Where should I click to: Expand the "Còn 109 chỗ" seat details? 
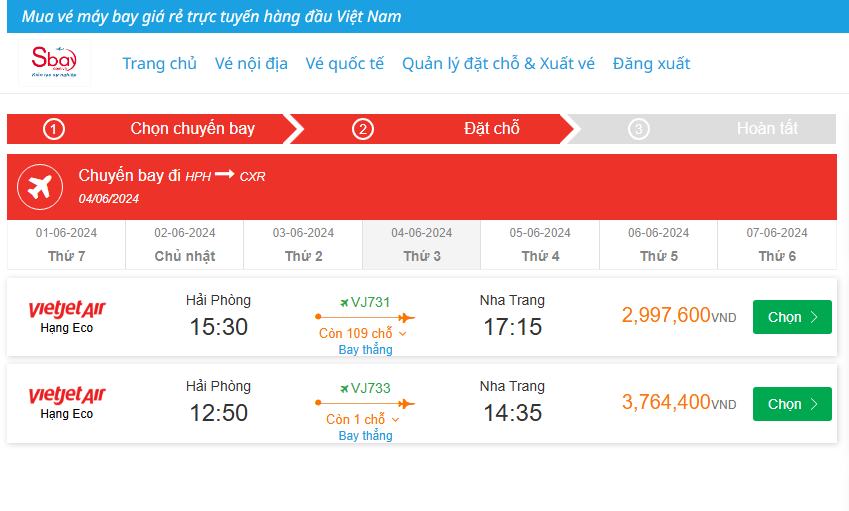[x=363, y=333]
